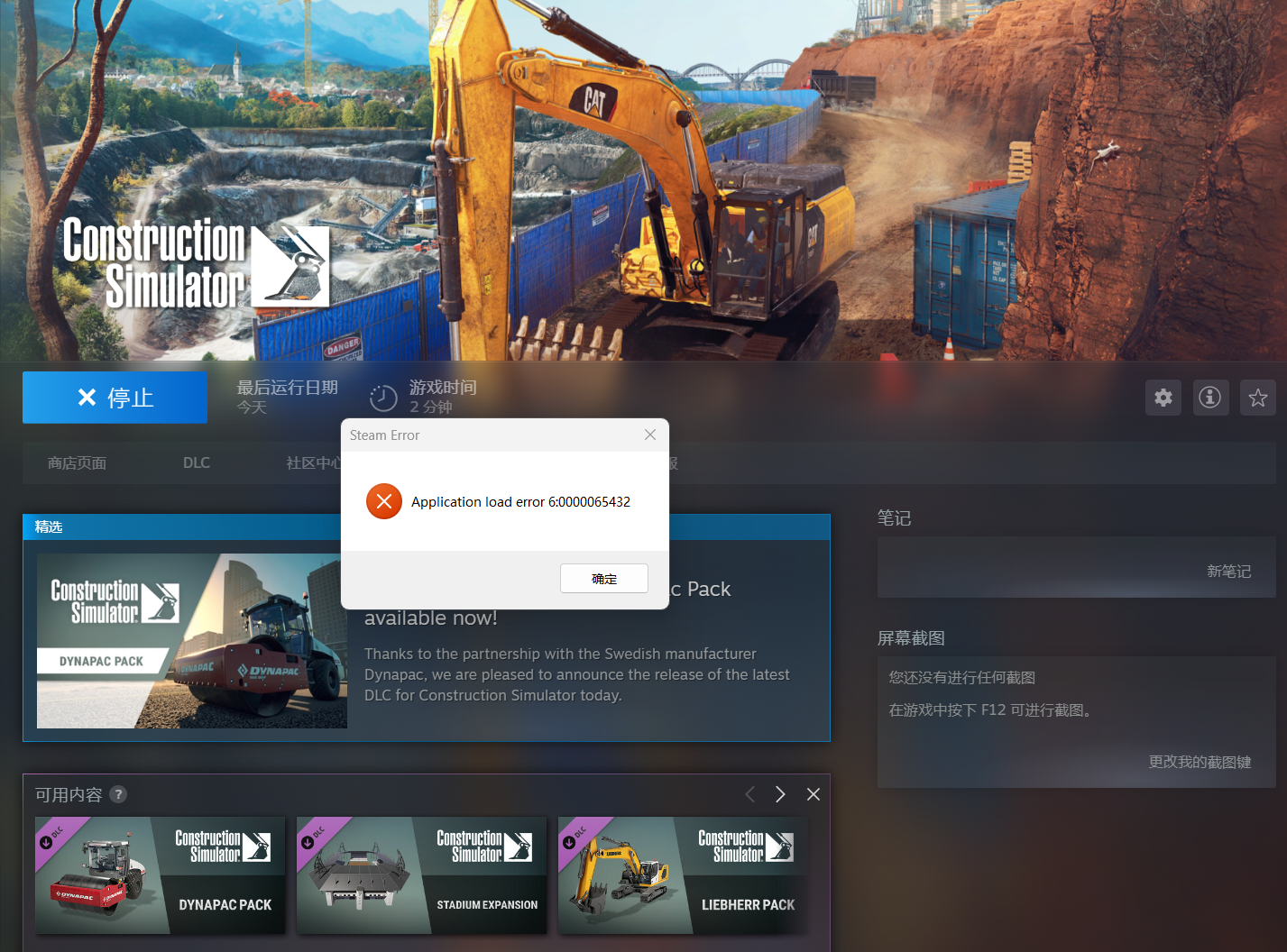The image size is (1287, 952).
Task: Dismiss the 可用内容 section with X
Action: pyautogui.click(x=814, y=794)
